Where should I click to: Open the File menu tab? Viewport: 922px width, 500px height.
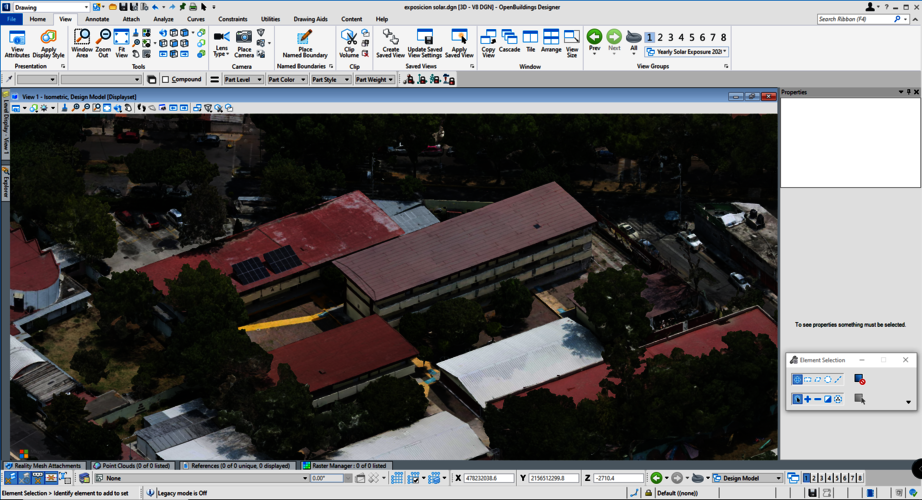tap(11, 19)
